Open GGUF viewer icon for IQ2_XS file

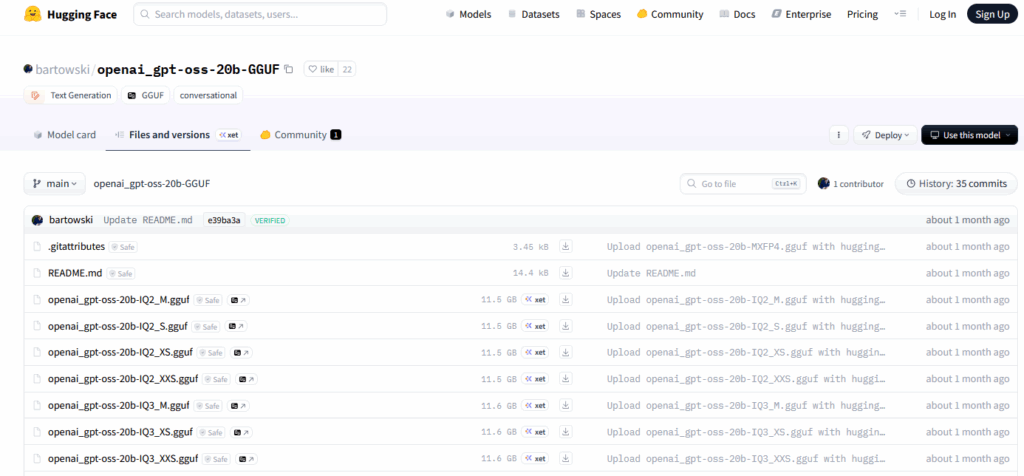[242, 353]
